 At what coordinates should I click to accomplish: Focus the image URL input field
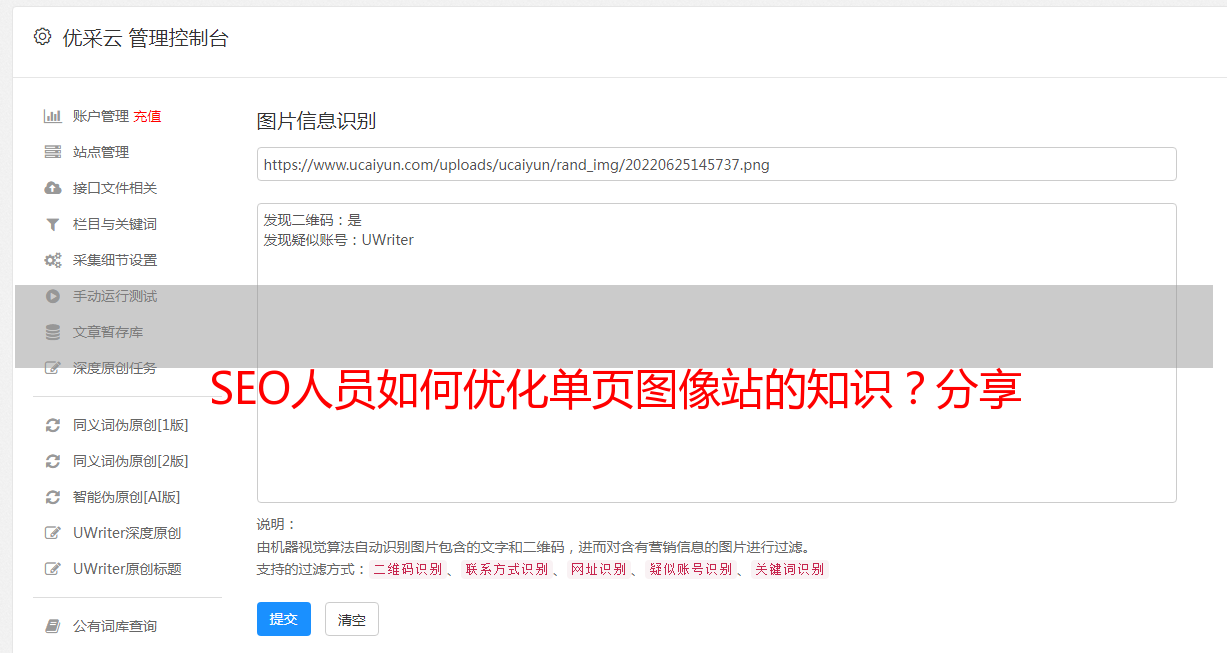click(716, 164)
